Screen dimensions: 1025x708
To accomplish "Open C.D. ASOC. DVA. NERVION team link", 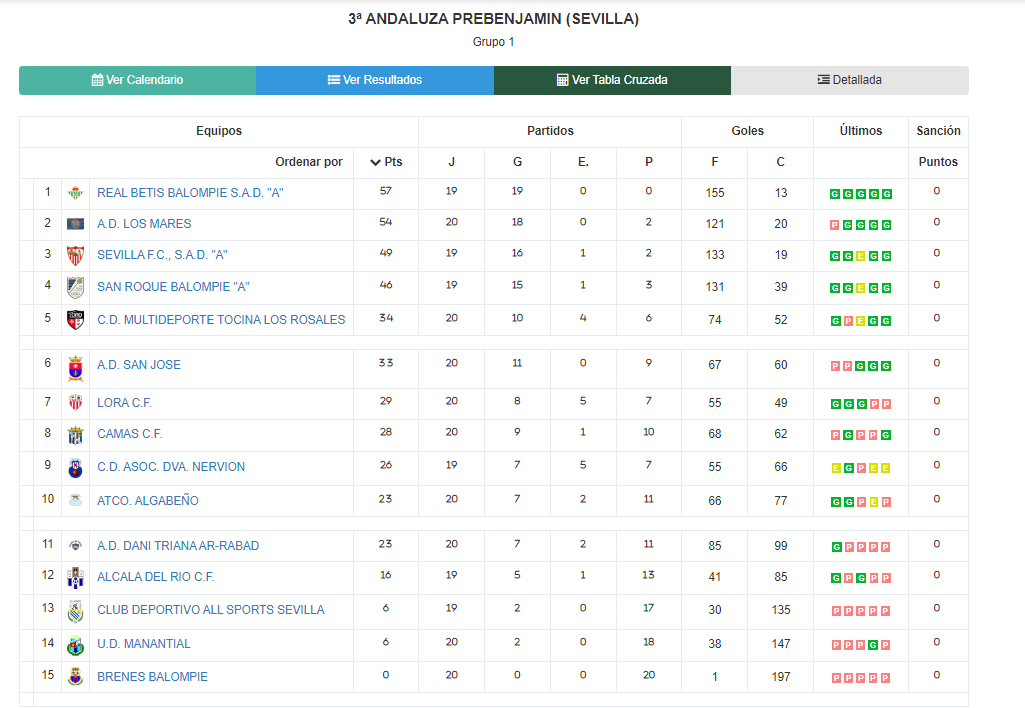I will click(171, 467).
